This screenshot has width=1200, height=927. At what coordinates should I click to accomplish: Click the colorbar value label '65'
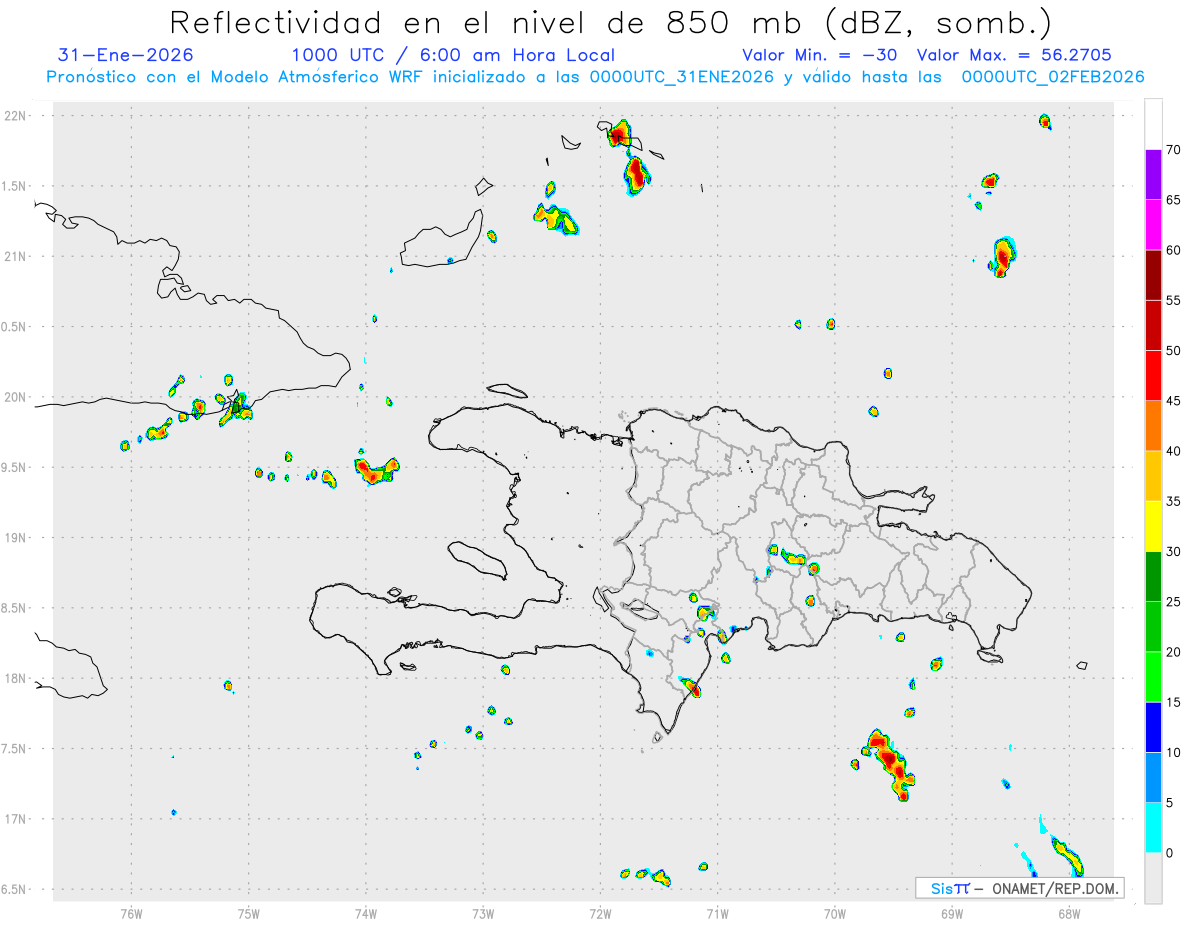coord(1174,200)
